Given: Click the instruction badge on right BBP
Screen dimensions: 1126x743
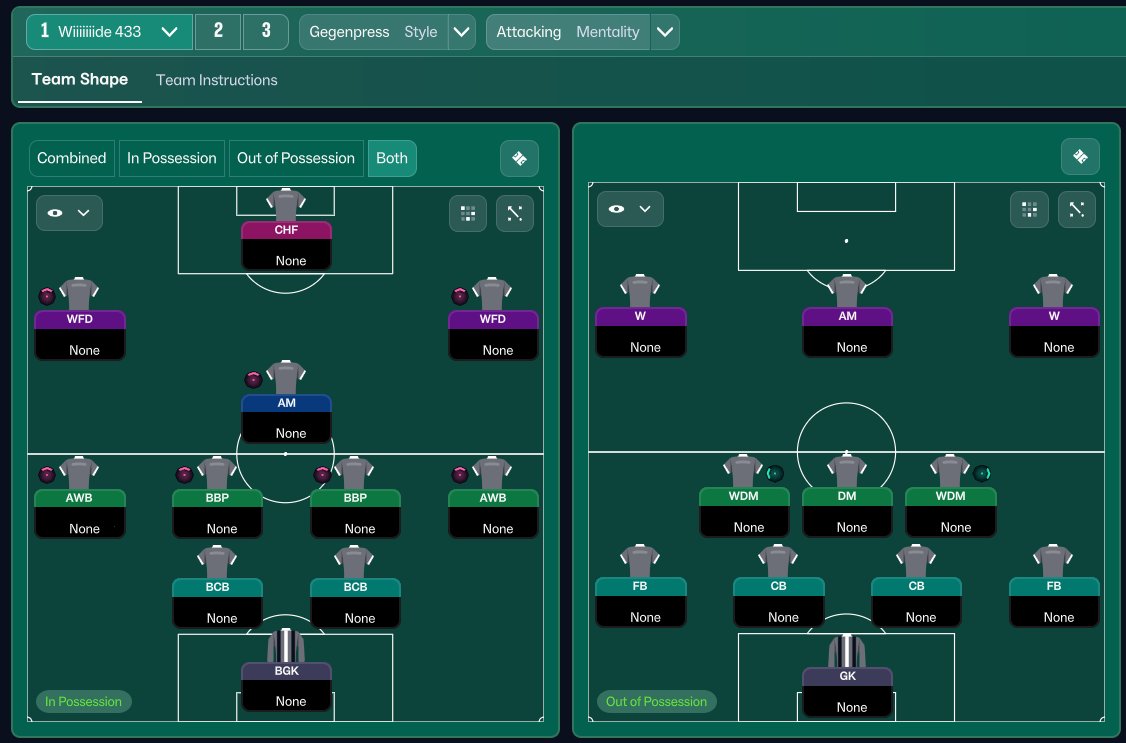Looking at the screenshot, I should [322, 474].
